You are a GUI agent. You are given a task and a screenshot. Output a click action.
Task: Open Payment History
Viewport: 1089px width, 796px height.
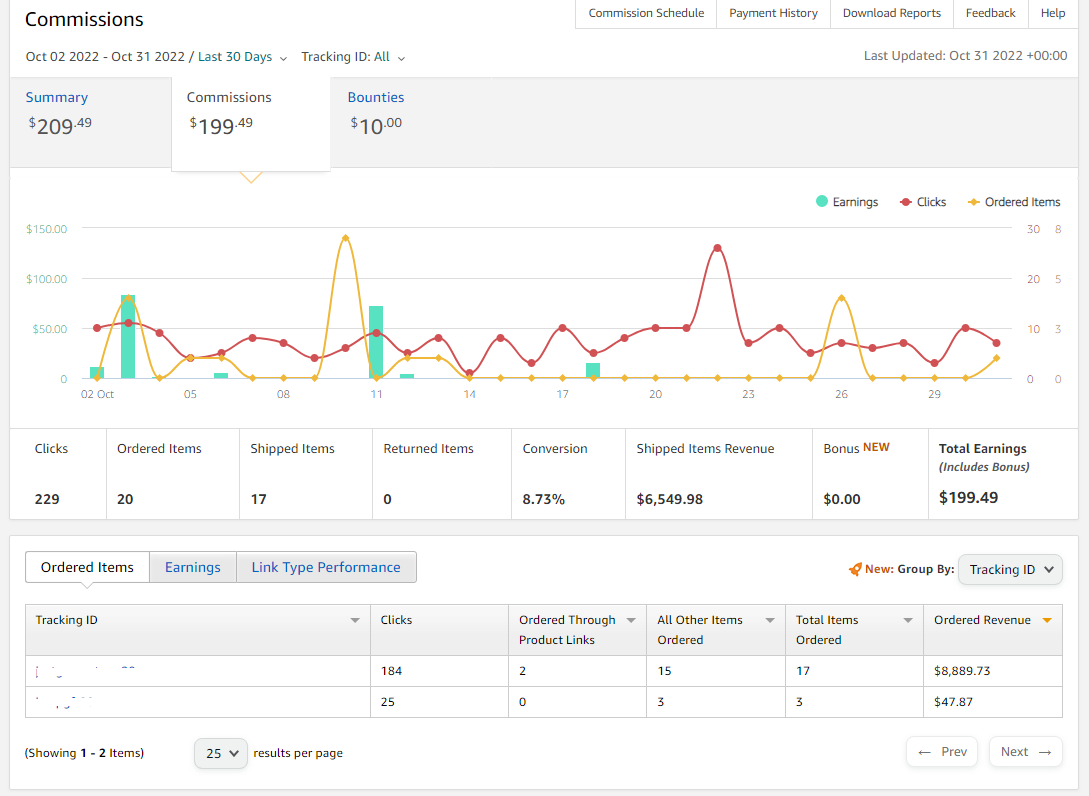pos(773,13)
